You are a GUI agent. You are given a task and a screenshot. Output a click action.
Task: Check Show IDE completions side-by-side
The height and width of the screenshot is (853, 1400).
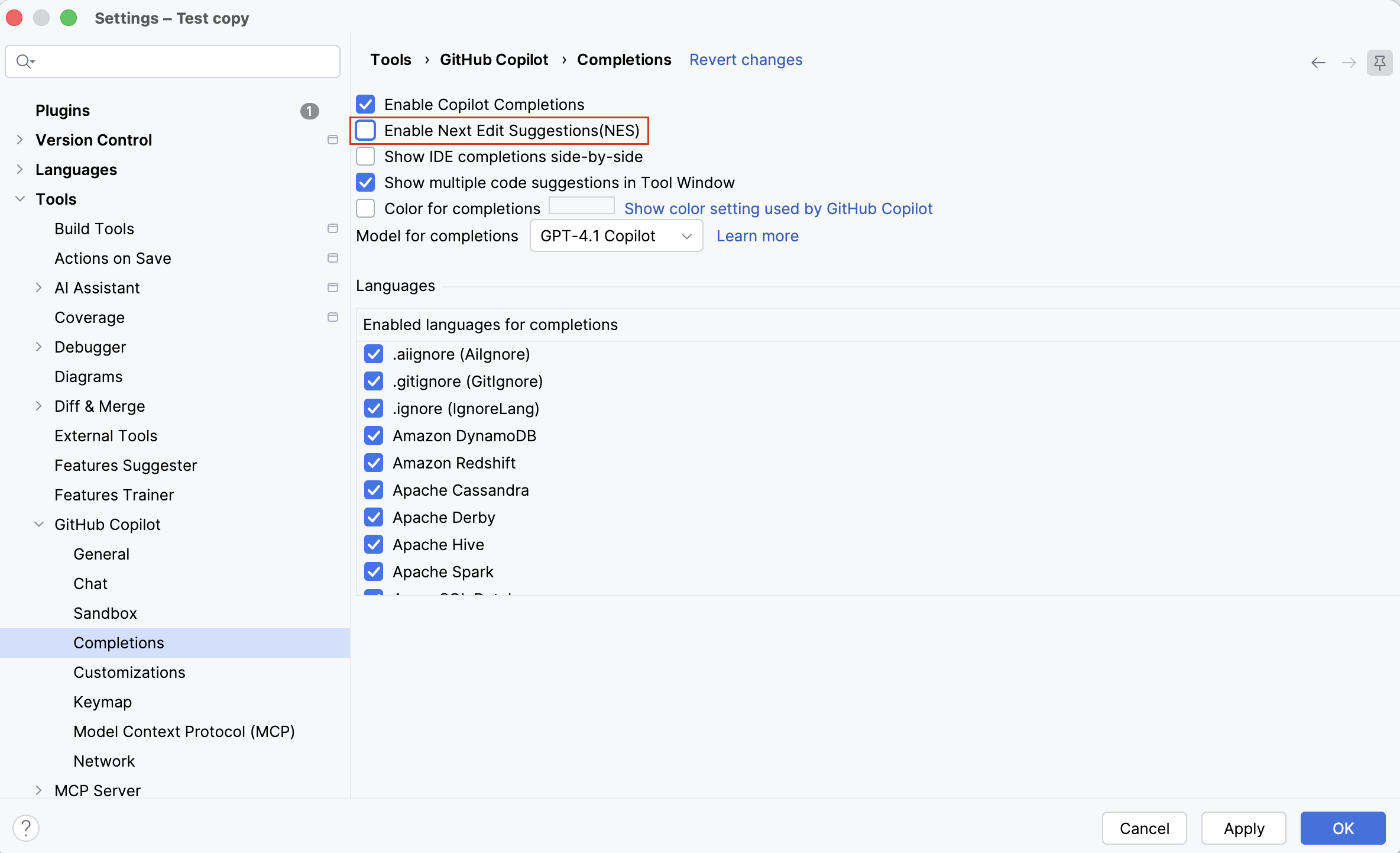point(365,156)
